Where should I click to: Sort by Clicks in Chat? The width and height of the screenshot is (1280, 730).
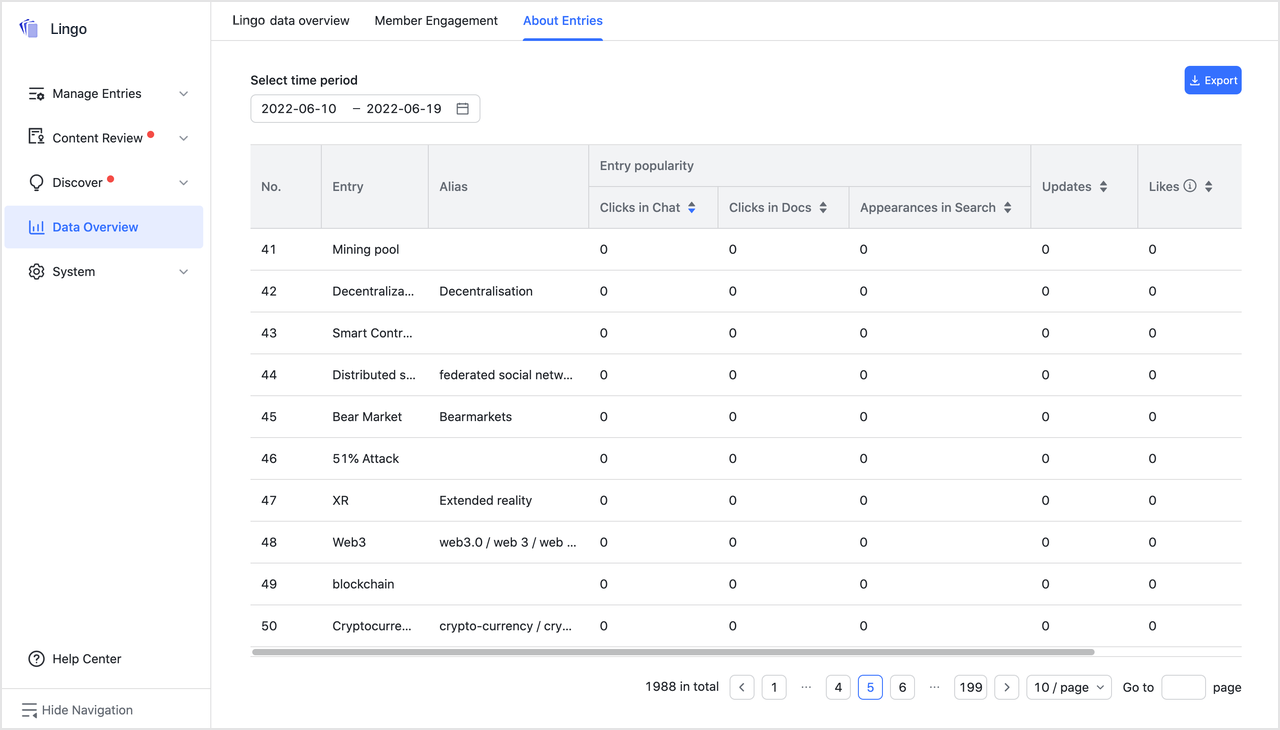pyautogui.click(x=691, y=208)
